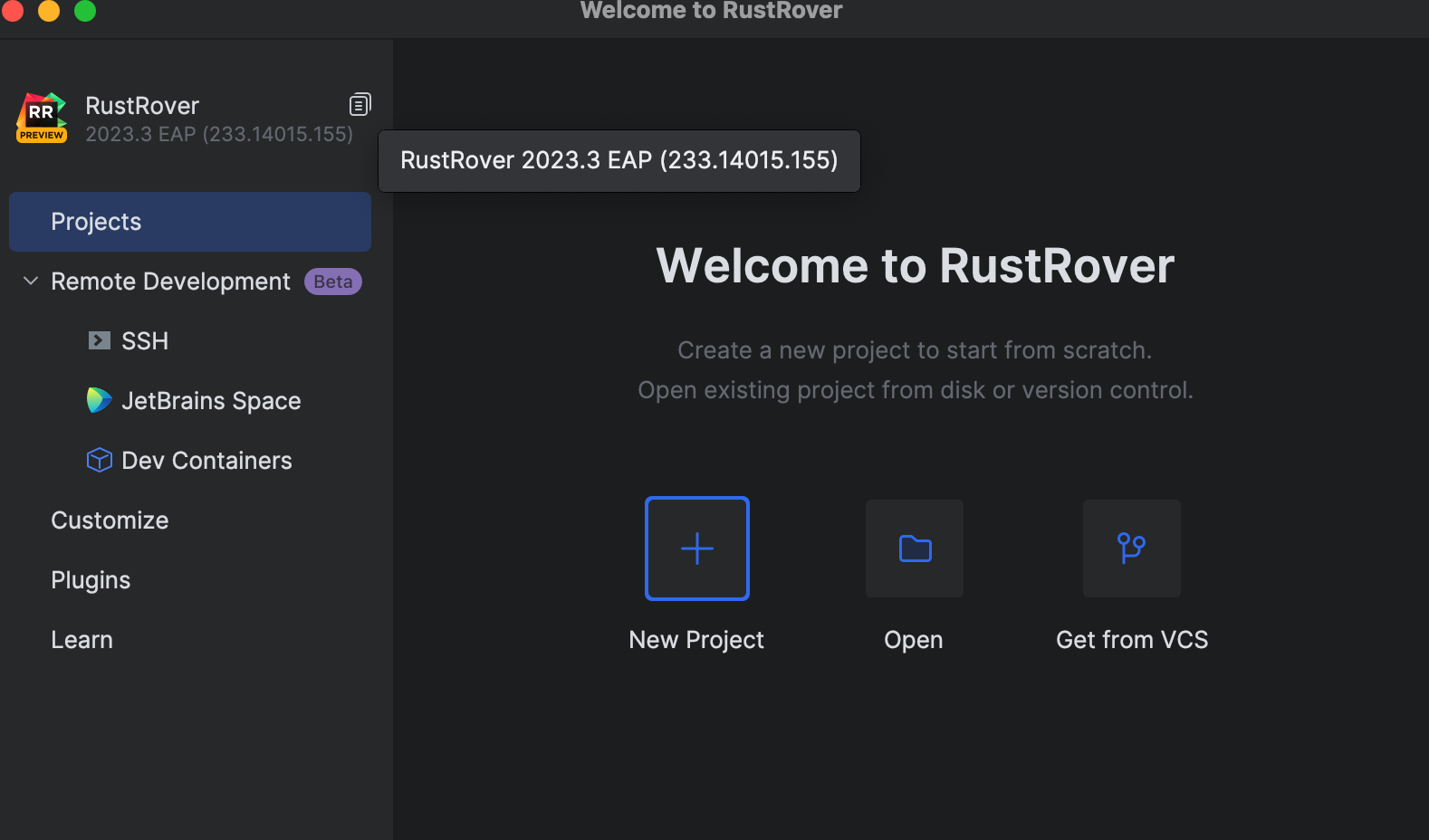1429x840 pixels.
Task: Click the RustRover Preview logo
Action: 42,119
